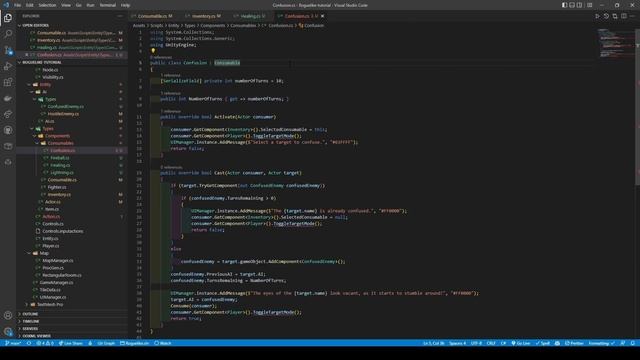
Task: Collapse the Entity folder in explorer
Action: point(45,84)
